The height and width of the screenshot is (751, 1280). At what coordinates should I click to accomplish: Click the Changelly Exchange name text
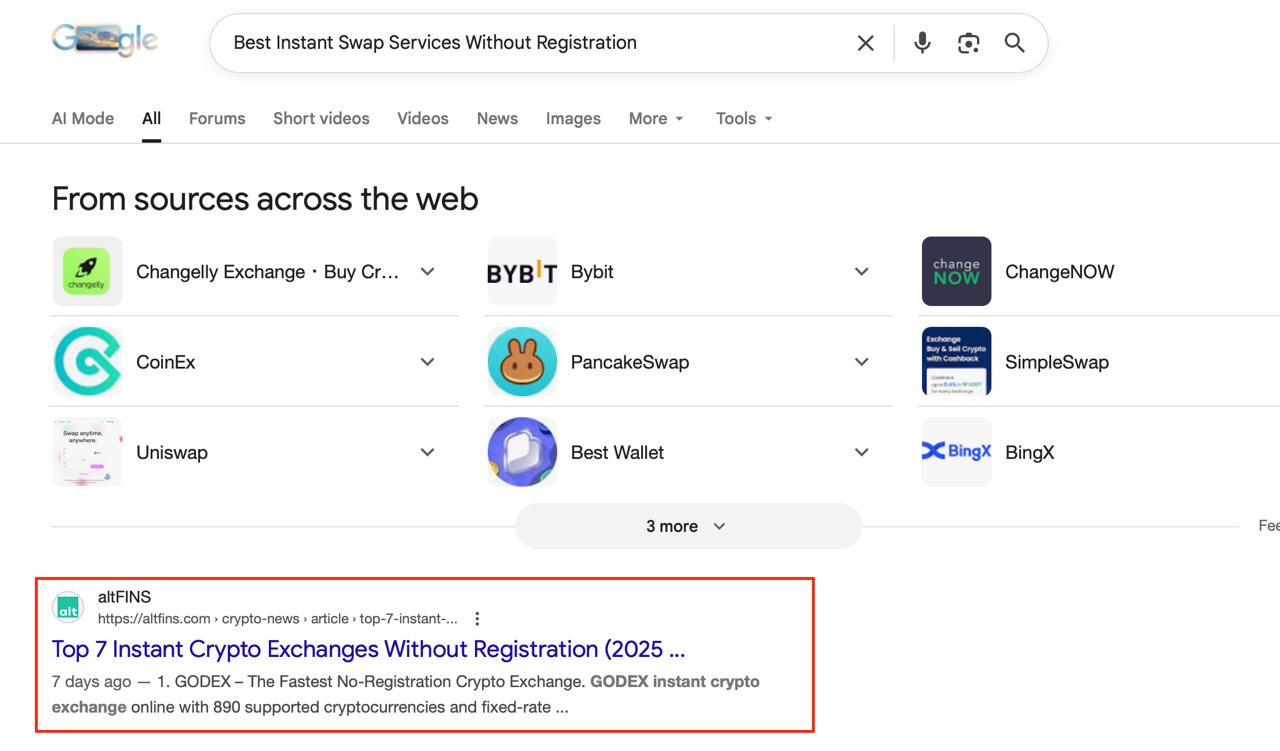tap(268, 272)
